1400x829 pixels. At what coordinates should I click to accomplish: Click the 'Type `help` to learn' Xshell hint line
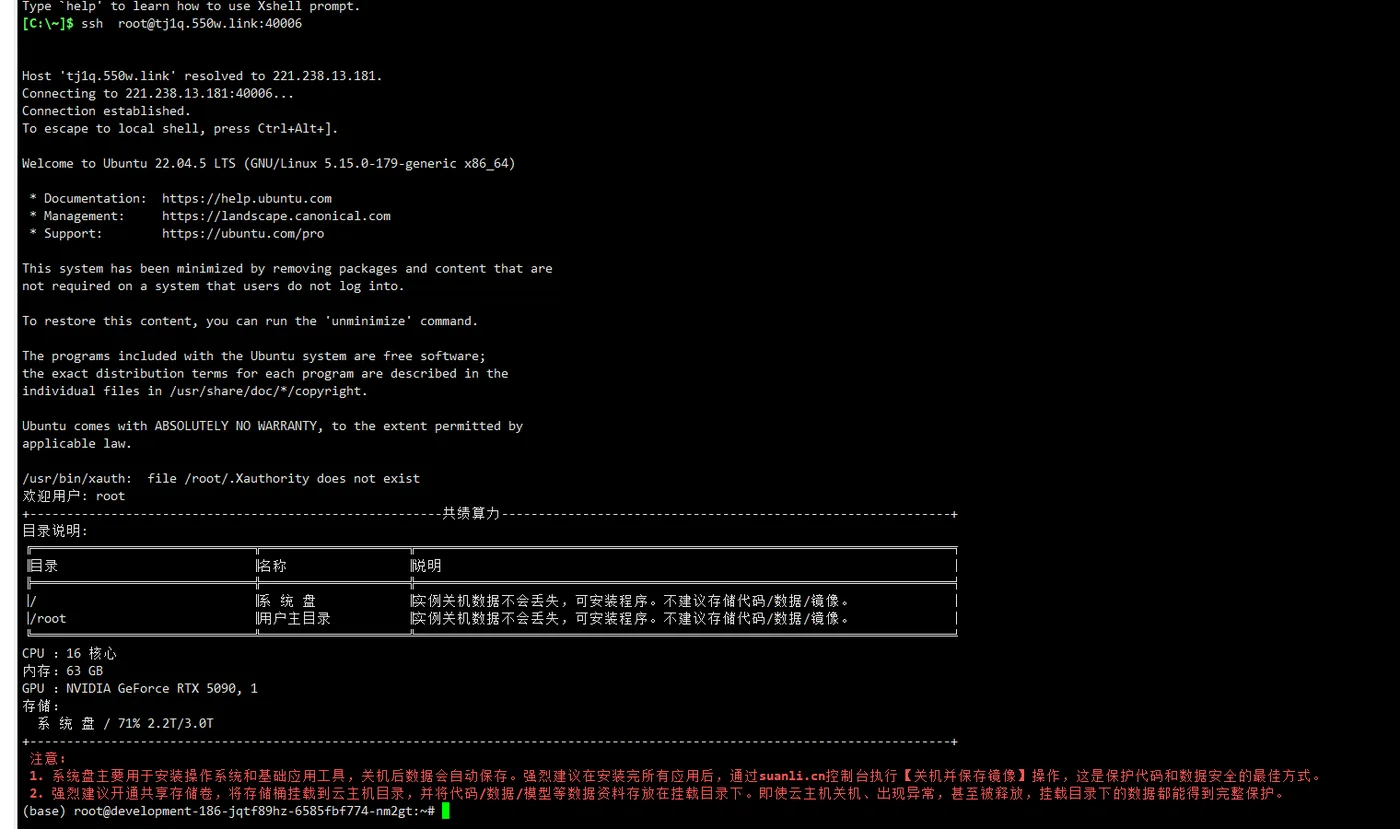(x=191, y=6)
